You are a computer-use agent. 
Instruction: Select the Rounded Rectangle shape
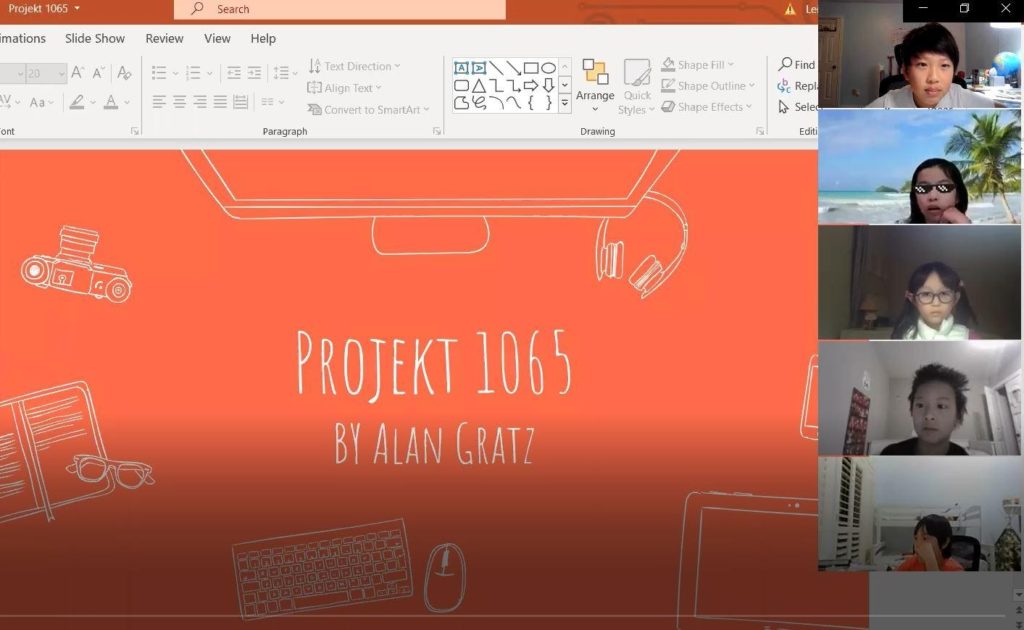[x=461, y=86]
